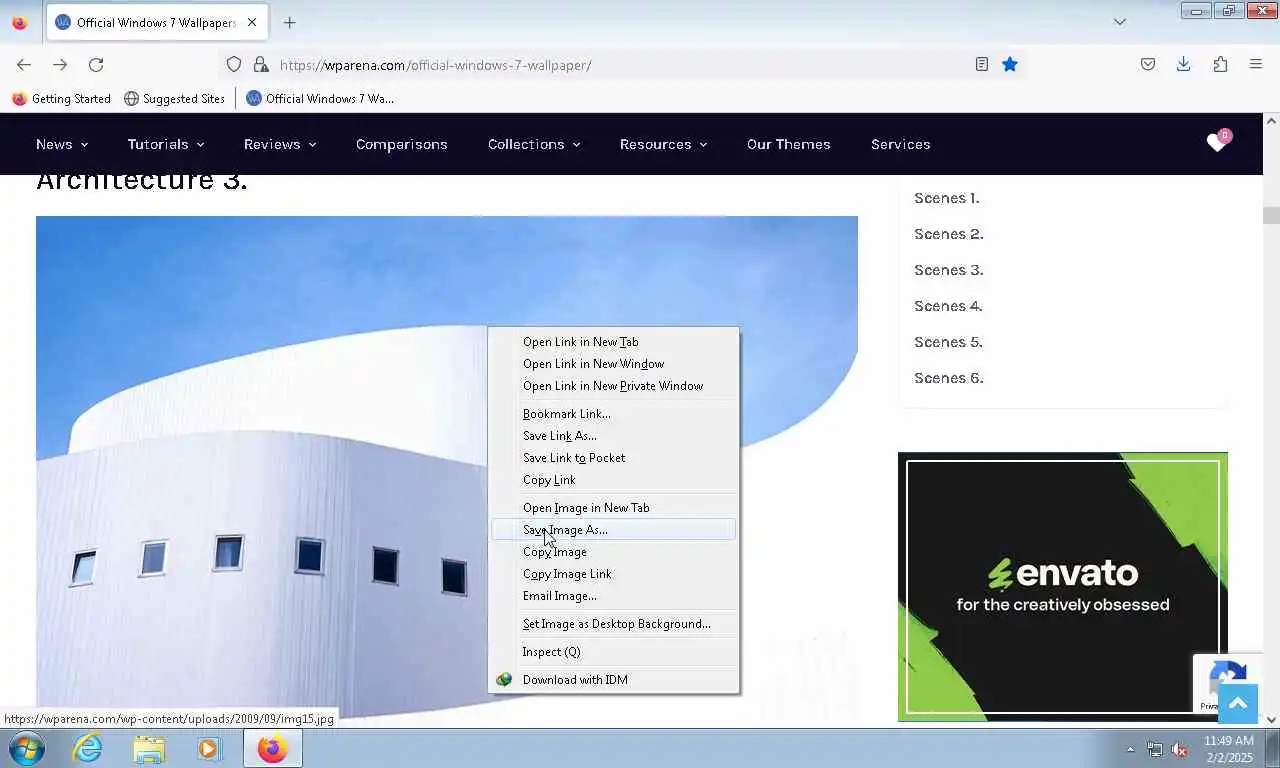The height and width of the screenshot is (768, 1280).
Task: Open Official Windows 7 Wa... bookmark
Action: tap(320, 98)
